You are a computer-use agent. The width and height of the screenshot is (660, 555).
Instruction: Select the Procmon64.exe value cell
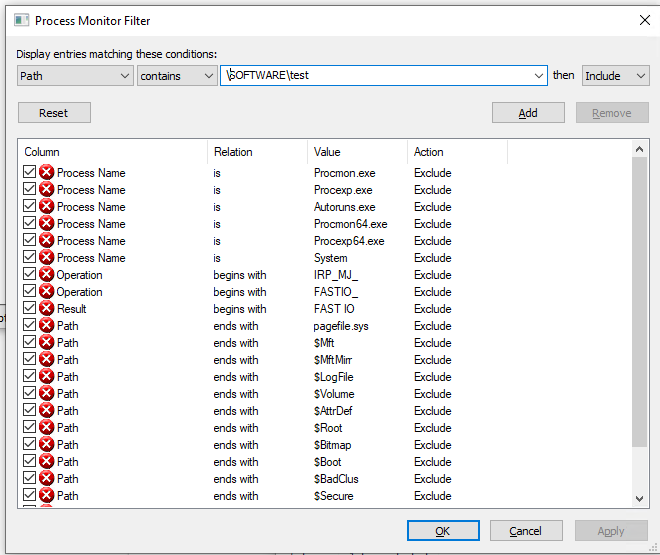[x=351, y=224]
